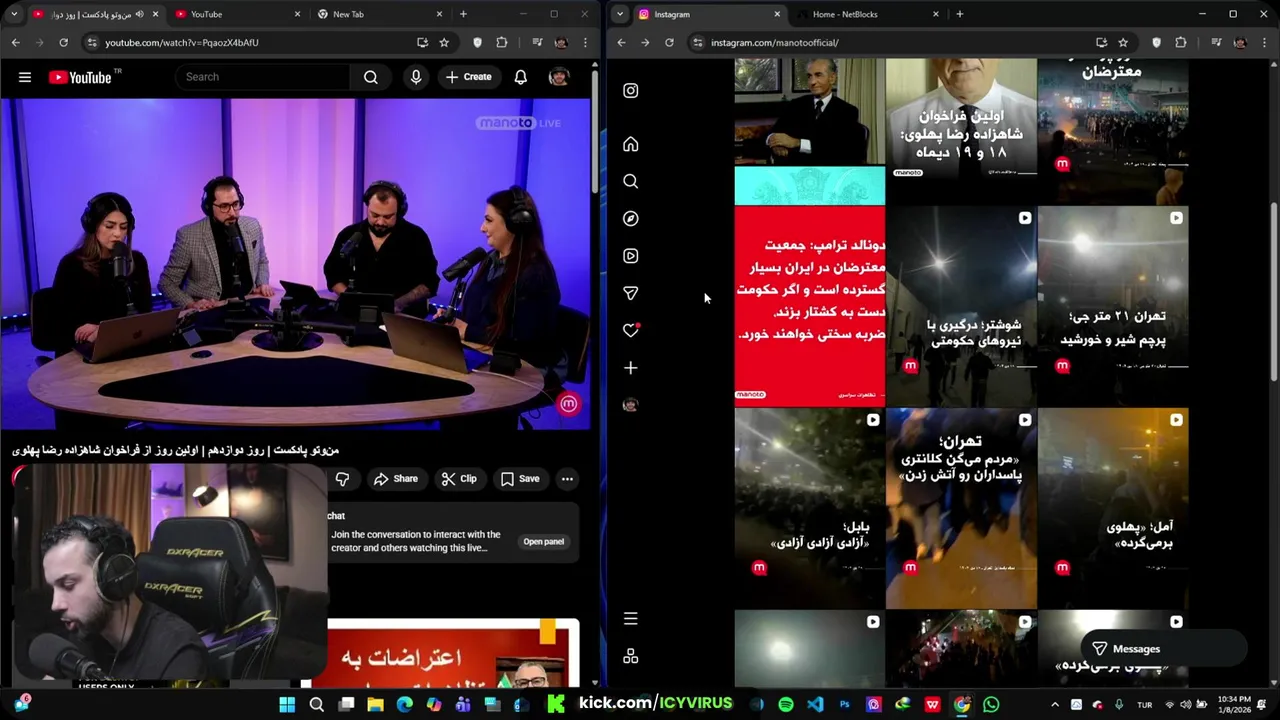Open the Meta apps icon in Instagram sidebar
The height and width of the screenshot is (720, 1280).
coord(630,656)
